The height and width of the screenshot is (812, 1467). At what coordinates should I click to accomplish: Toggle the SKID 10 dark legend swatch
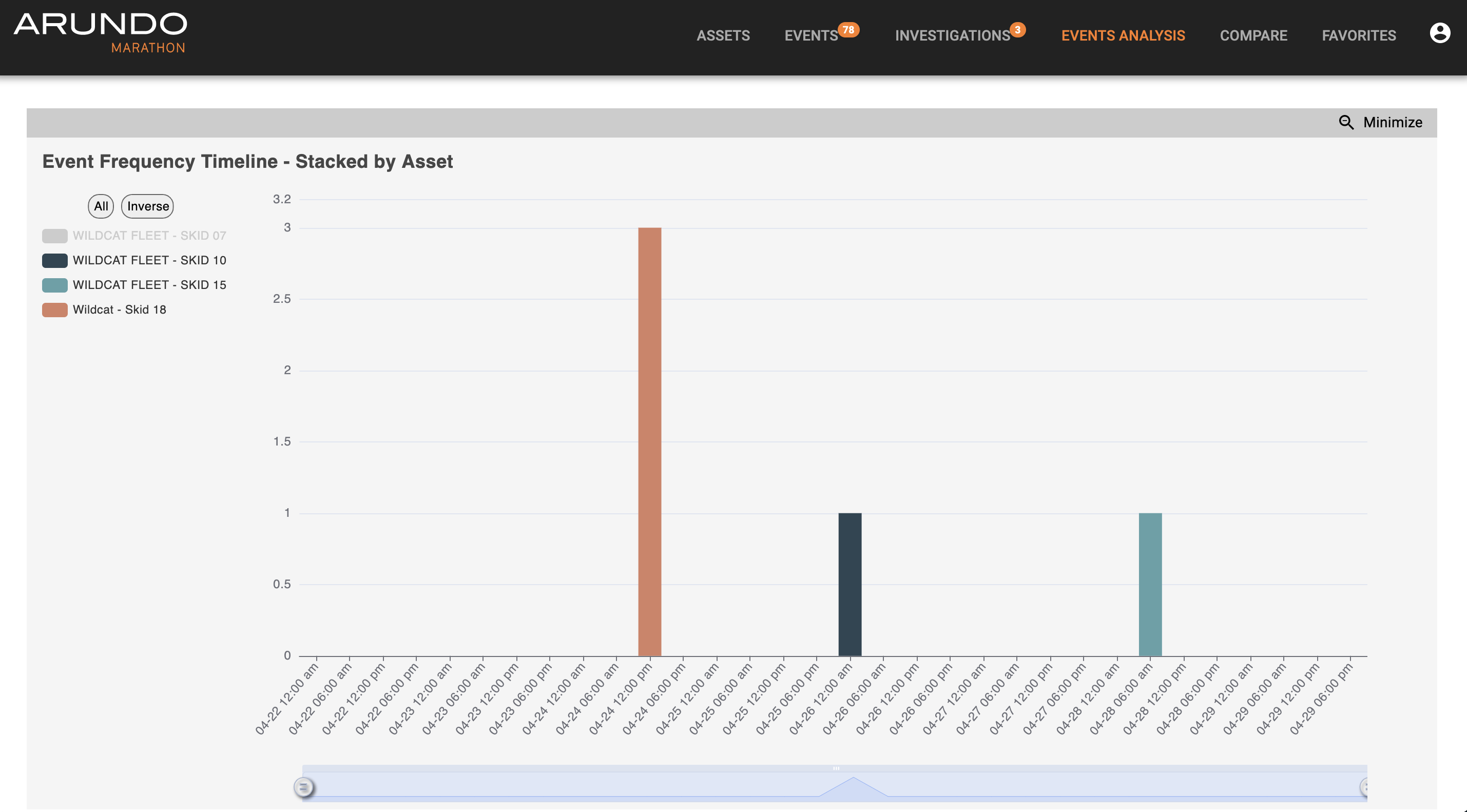pos(55,260)
